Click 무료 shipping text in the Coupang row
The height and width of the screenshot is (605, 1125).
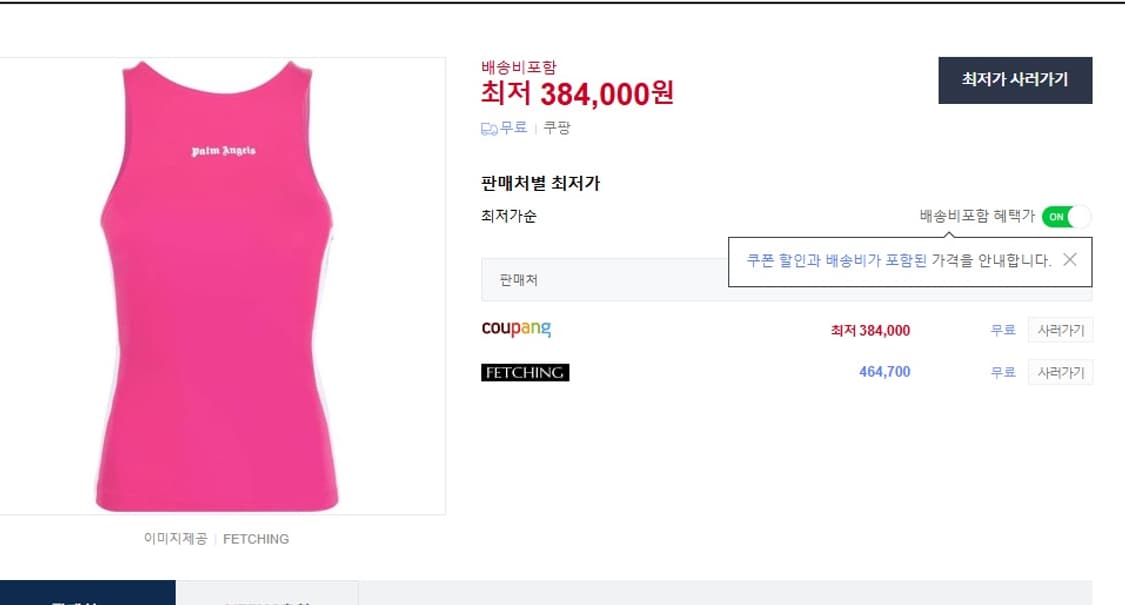(1003, 329)
